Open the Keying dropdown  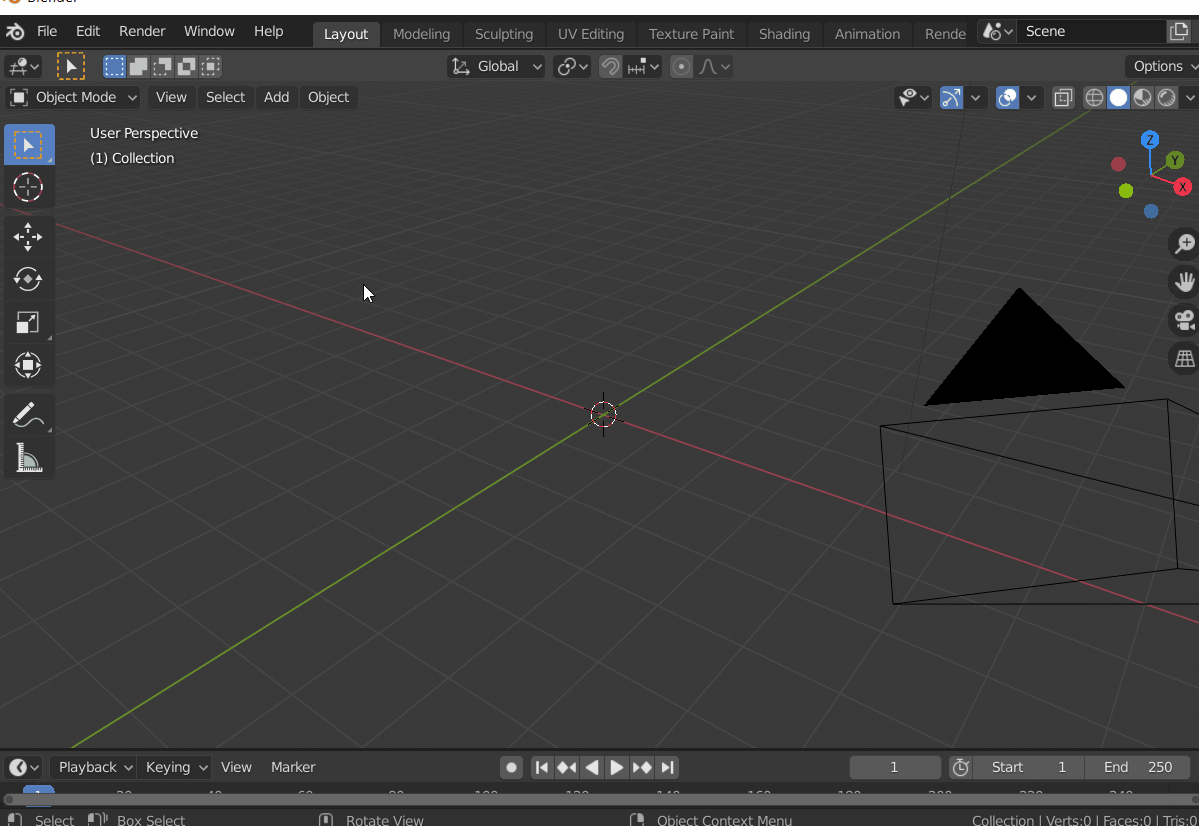175,767
